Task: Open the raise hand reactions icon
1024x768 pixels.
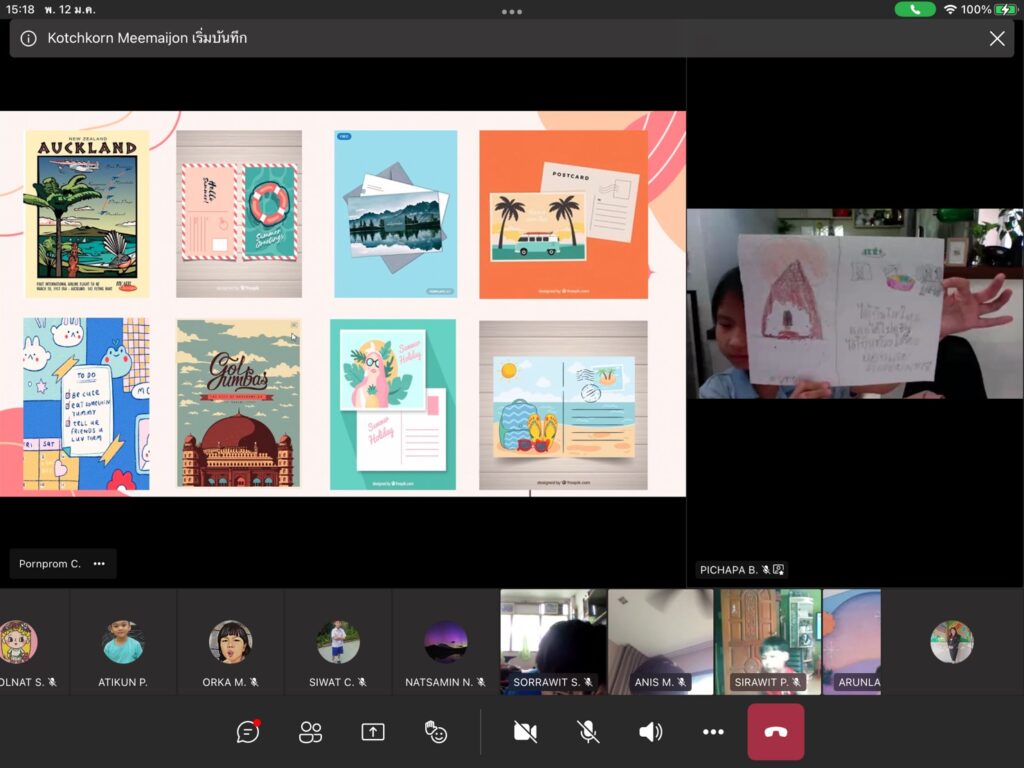Action: (435, 732)
